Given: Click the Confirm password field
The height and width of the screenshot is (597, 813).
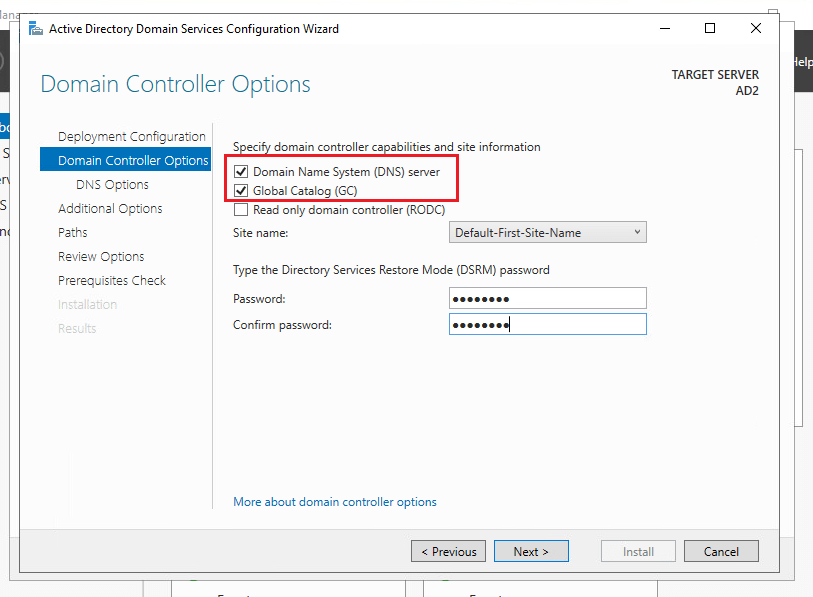Looking at the screenshot, I should [548, 323].
